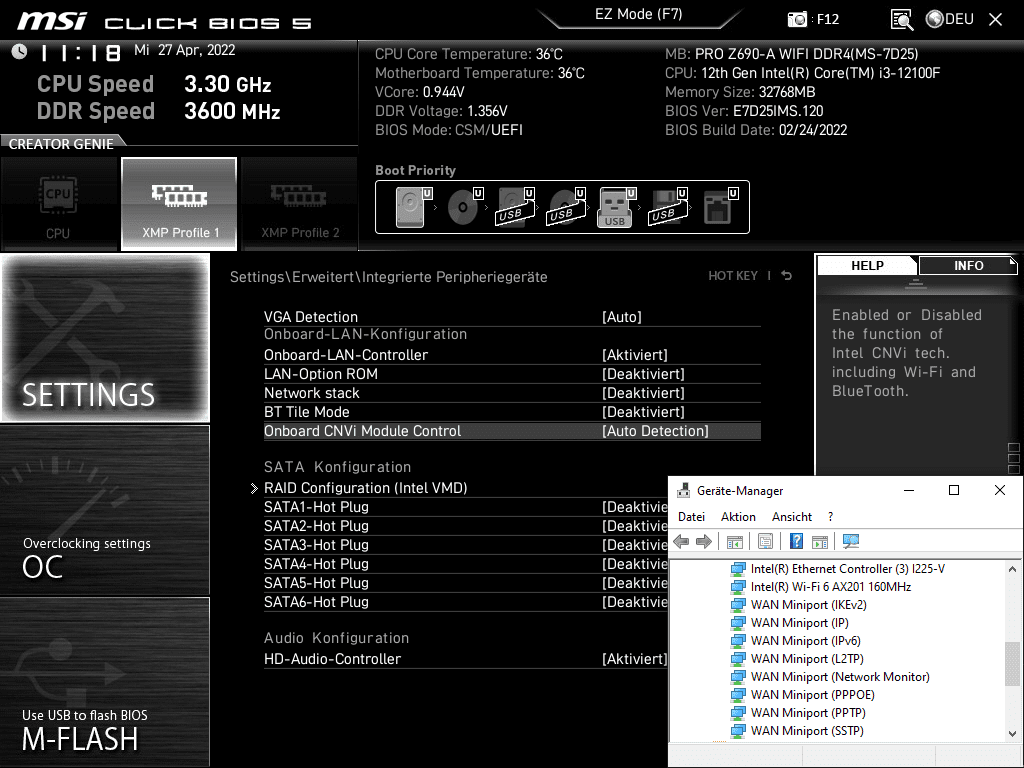This screenshot has width=1024, height=768.
Task: Click Forward arrow in Geräte-Manager toolbar
Action: (703, 541)
